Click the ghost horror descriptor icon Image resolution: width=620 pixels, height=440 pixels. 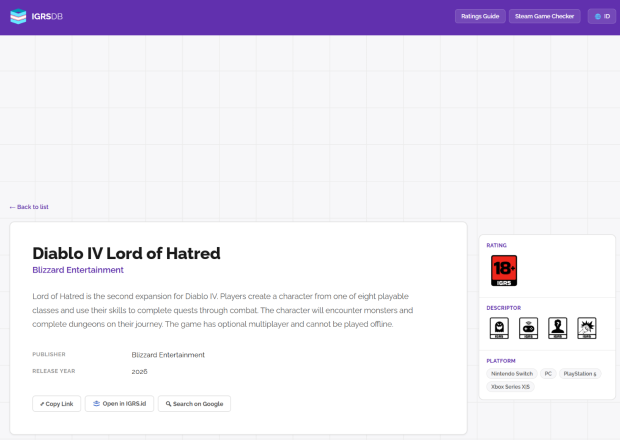coord(499,328)
